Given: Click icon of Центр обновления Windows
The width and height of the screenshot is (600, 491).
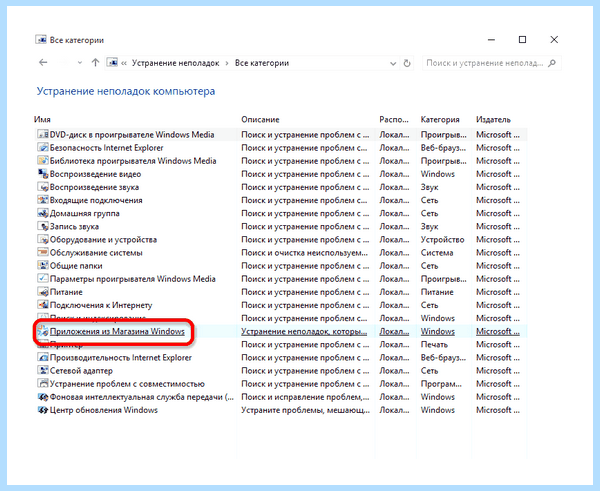Looking at the screenshot, I should click(43, 409).
